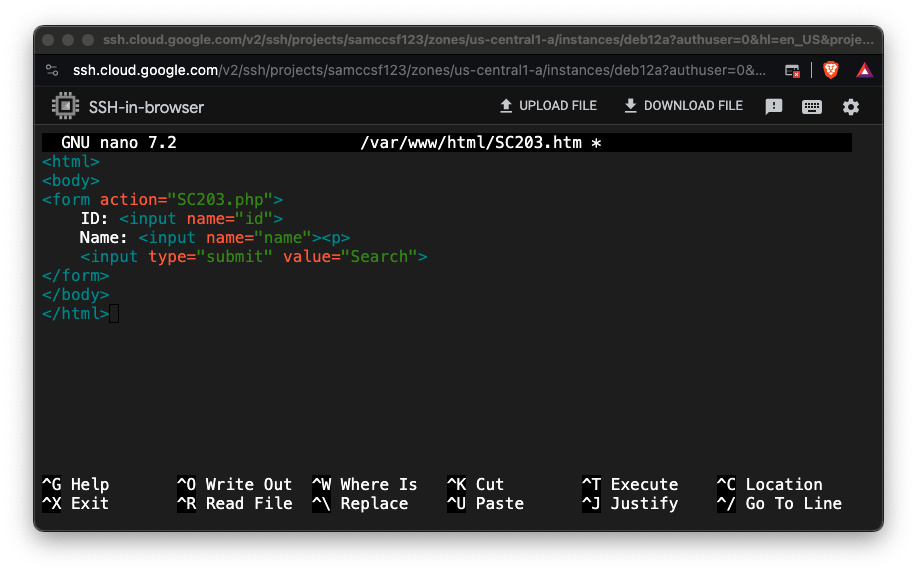Click the </html> closing tag
The image size is (917, 573).
coord(75,313)
